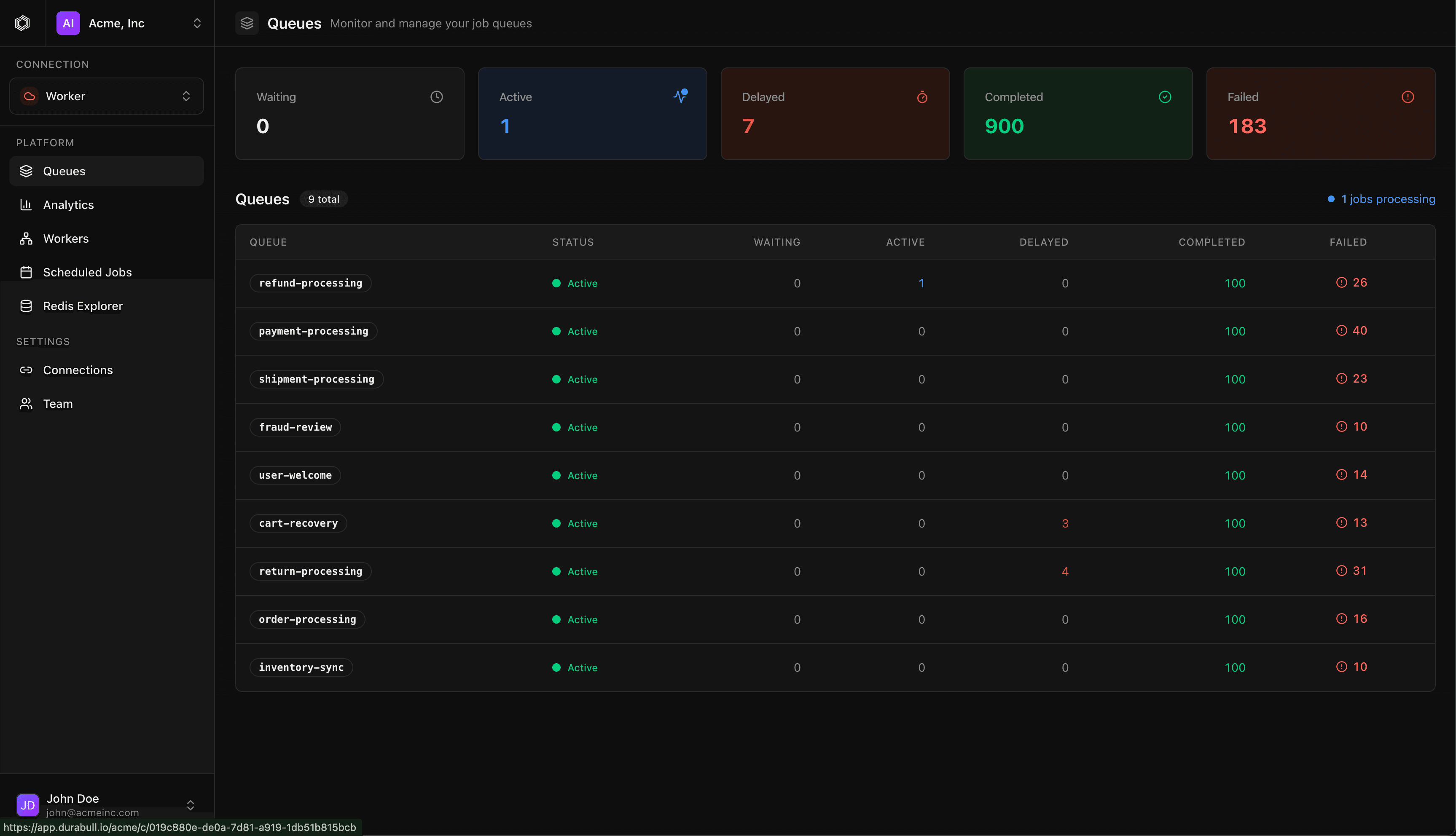Select the Analytics bar chart icon

(27, 204)
